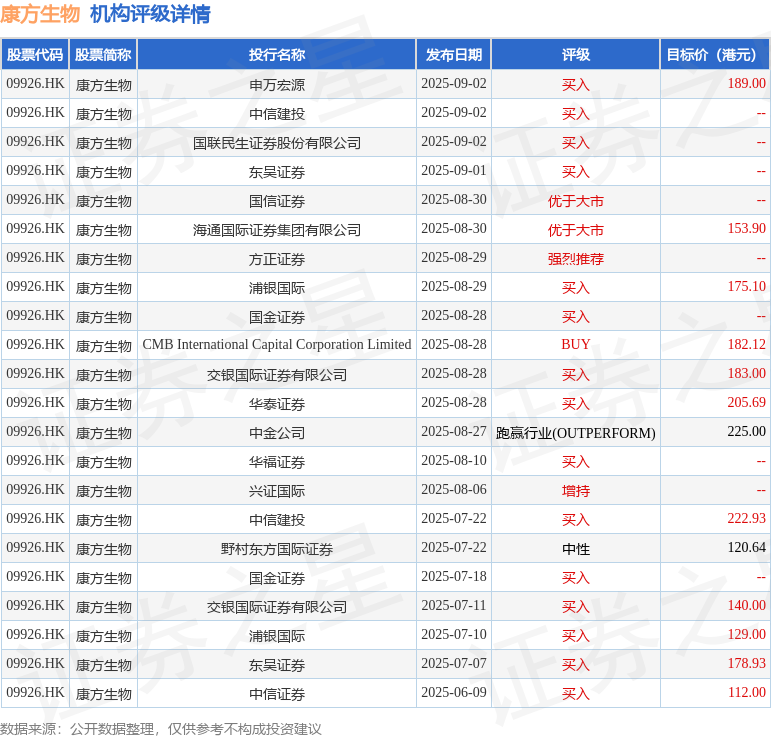
Task: Click the 华福证券 broker cell
Action: point(277,462)
